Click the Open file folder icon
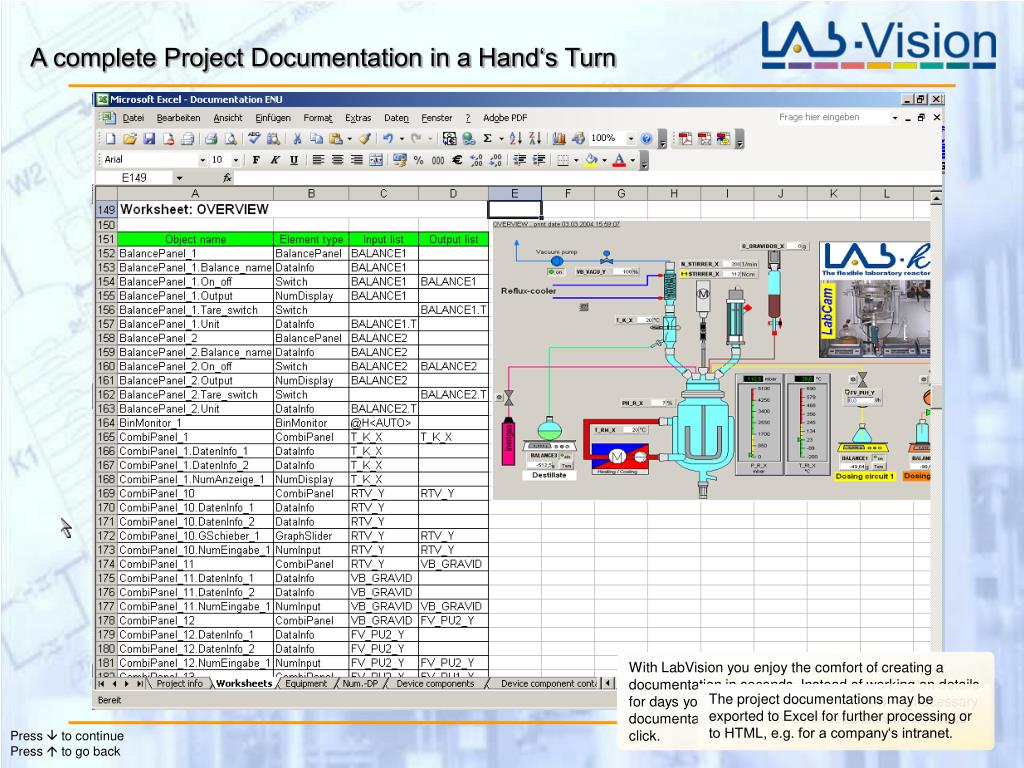Image resolution: width=1024 pixels, height=768 pixels. coord(130,138)
